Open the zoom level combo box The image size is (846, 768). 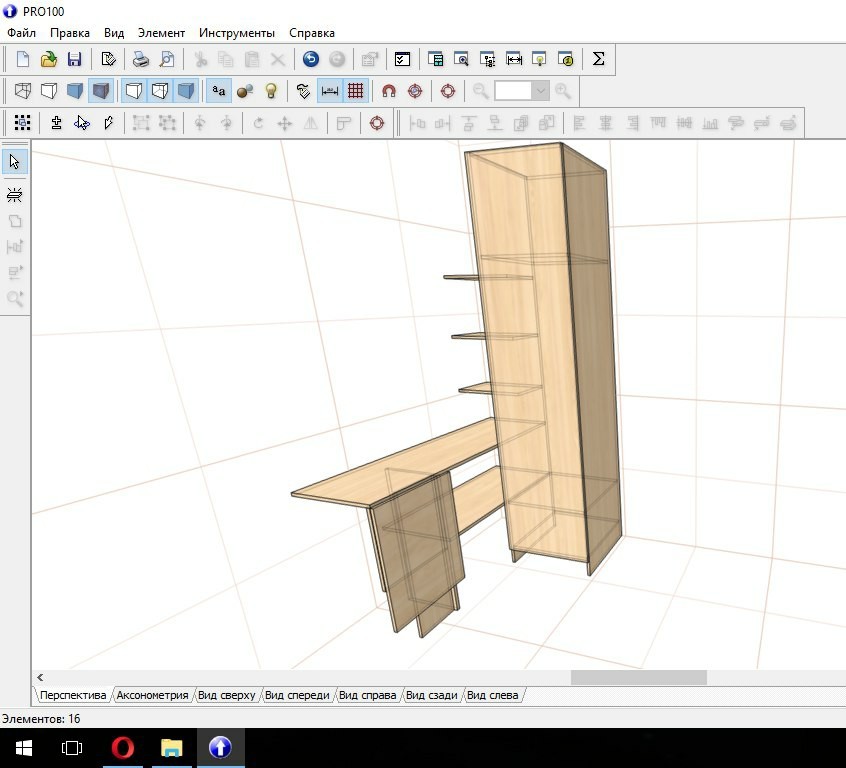522,91
